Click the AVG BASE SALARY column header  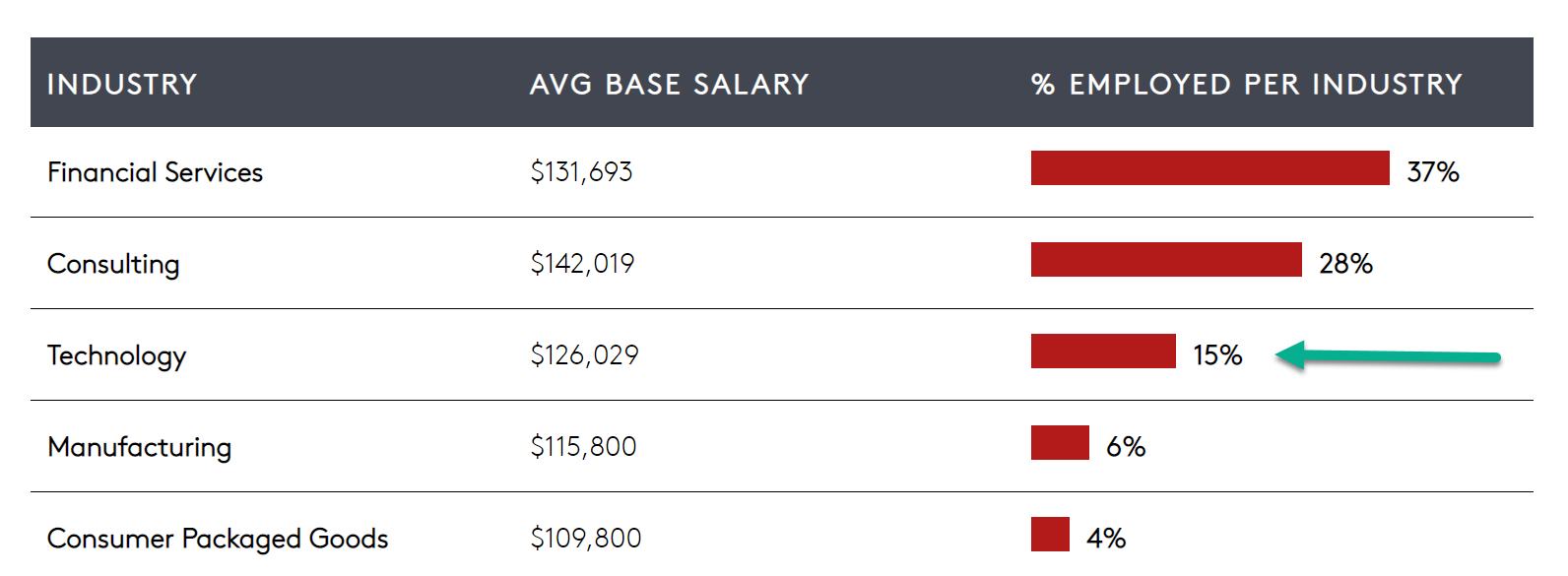click(x=669, y=85)
